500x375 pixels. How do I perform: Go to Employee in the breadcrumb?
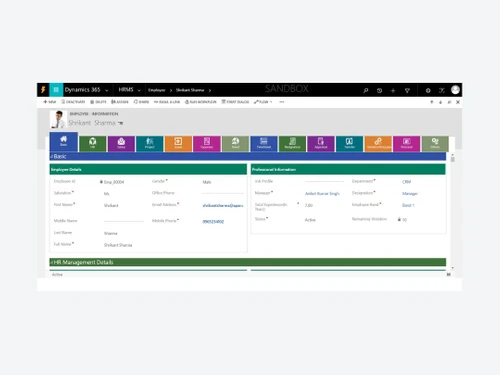click(x=157, y=90)
